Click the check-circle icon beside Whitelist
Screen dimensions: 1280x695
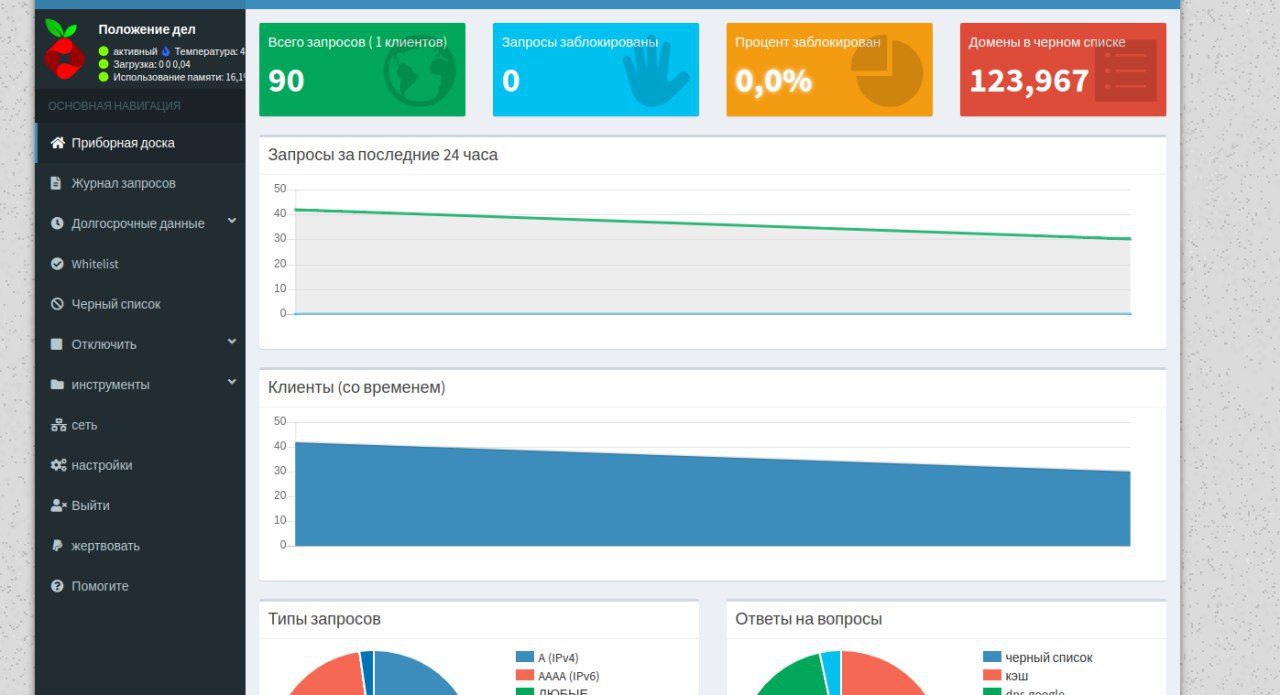point(57,264)
